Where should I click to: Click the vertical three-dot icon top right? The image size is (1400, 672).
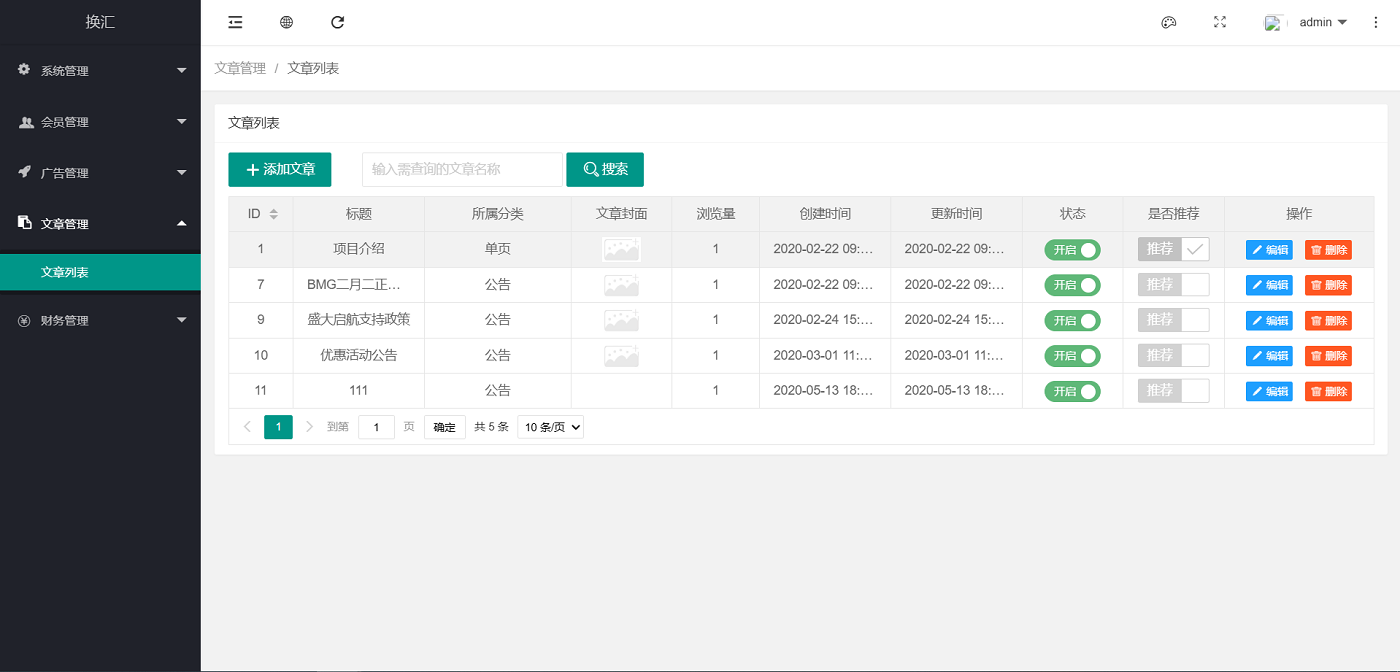click(x=1375, y=22)
